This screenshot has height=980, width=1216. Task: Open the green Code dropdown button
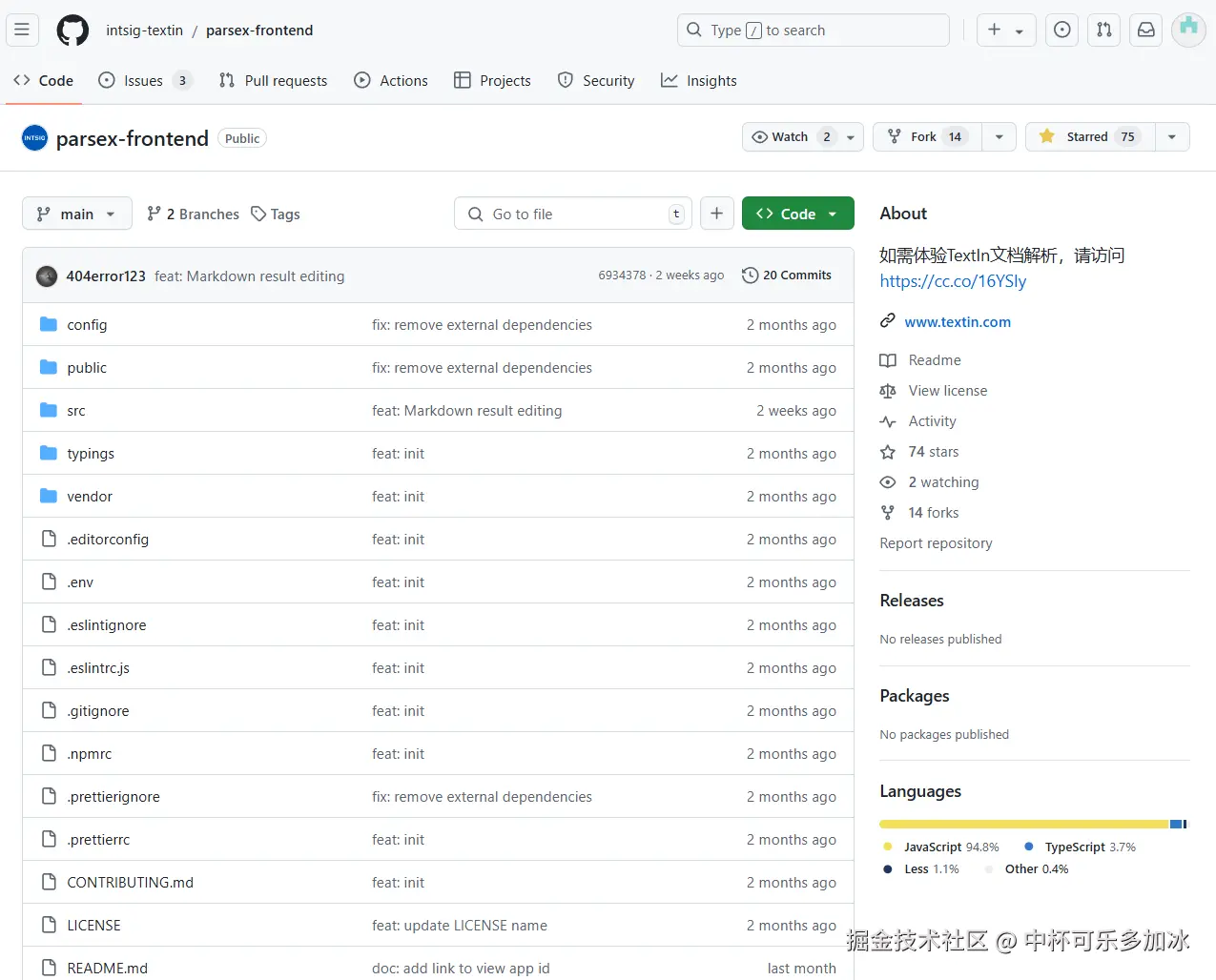coord(797,214)
